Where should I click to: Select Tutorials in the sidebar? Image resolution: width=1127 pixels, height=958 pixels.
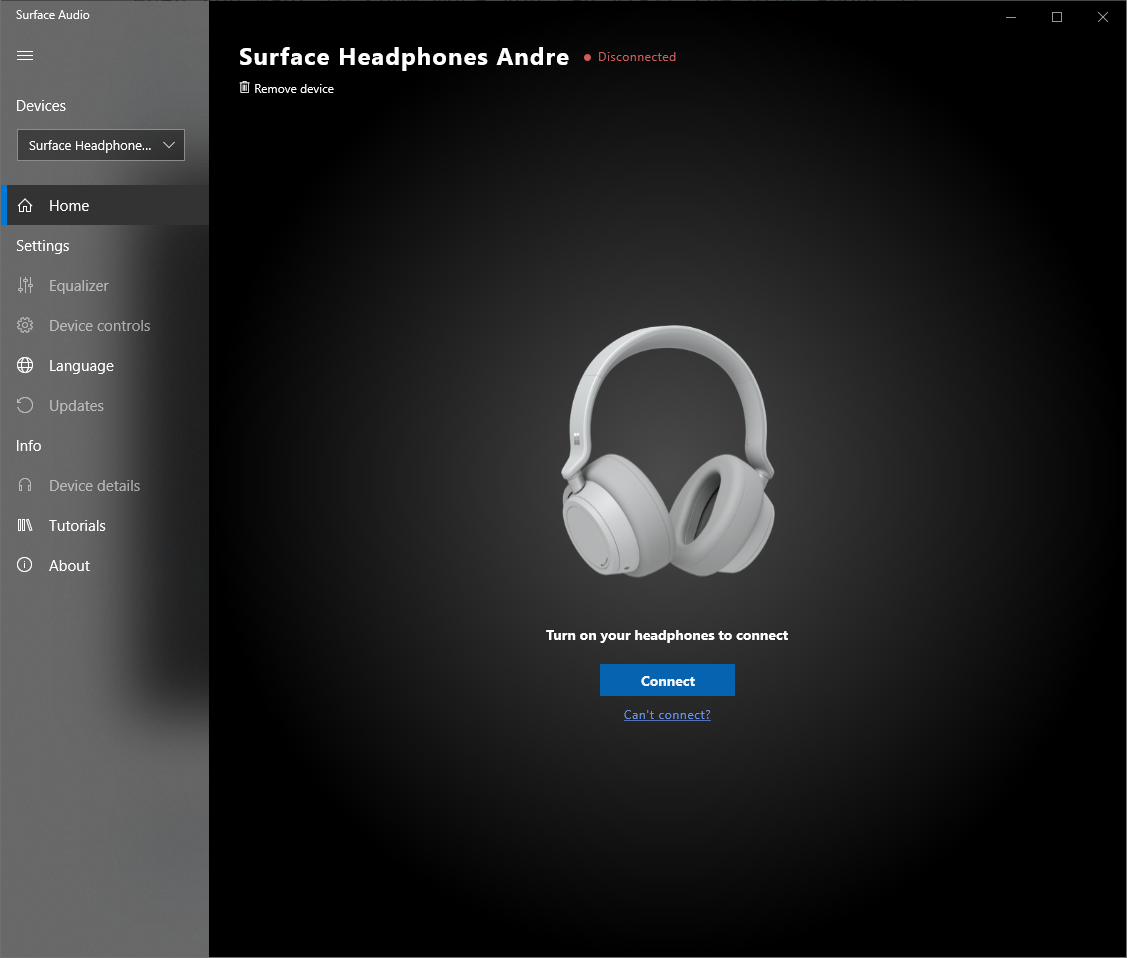tap(77, 526)
